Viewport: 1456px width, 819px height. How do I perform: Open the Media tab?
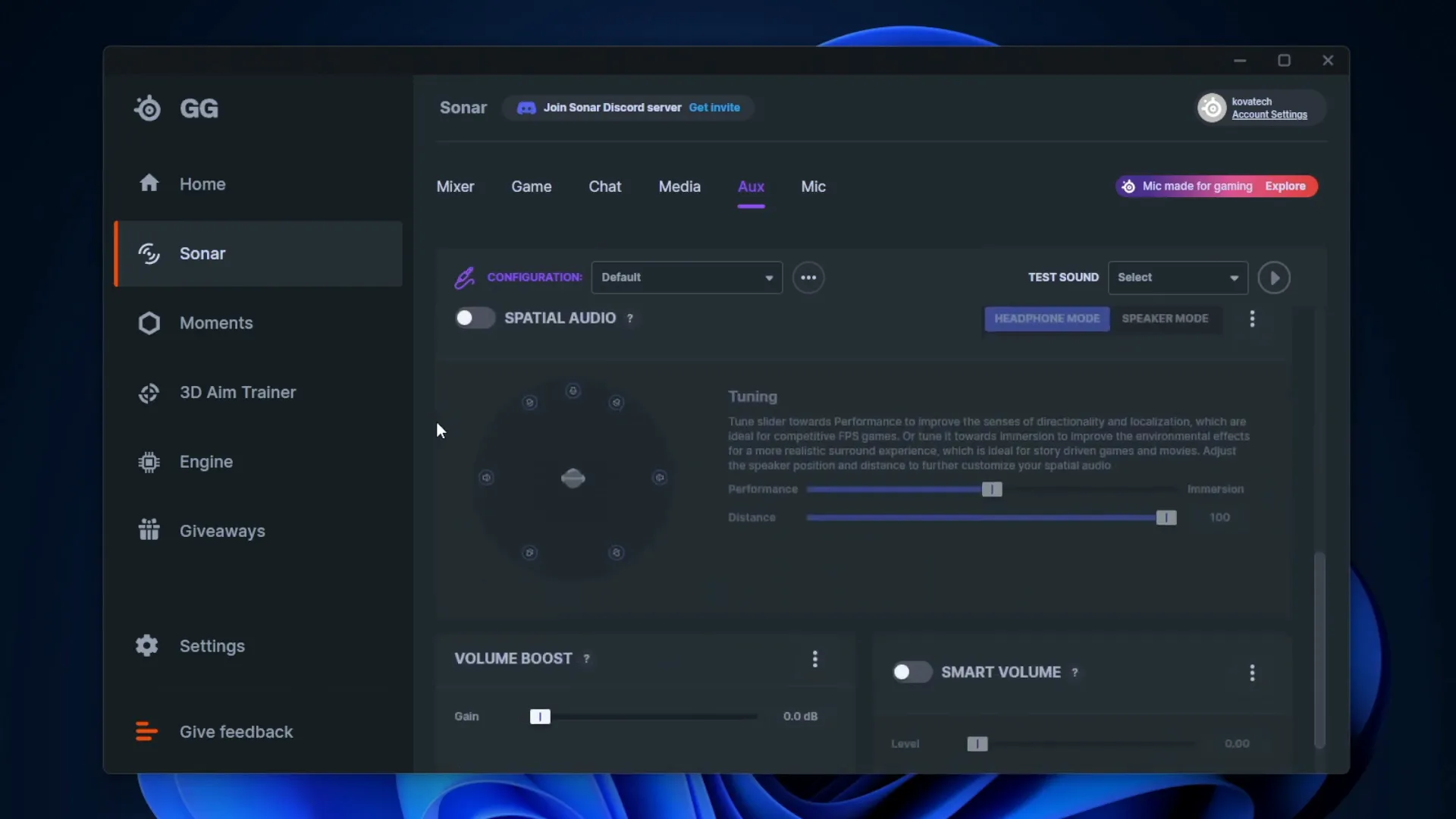[x=679, y=187]
